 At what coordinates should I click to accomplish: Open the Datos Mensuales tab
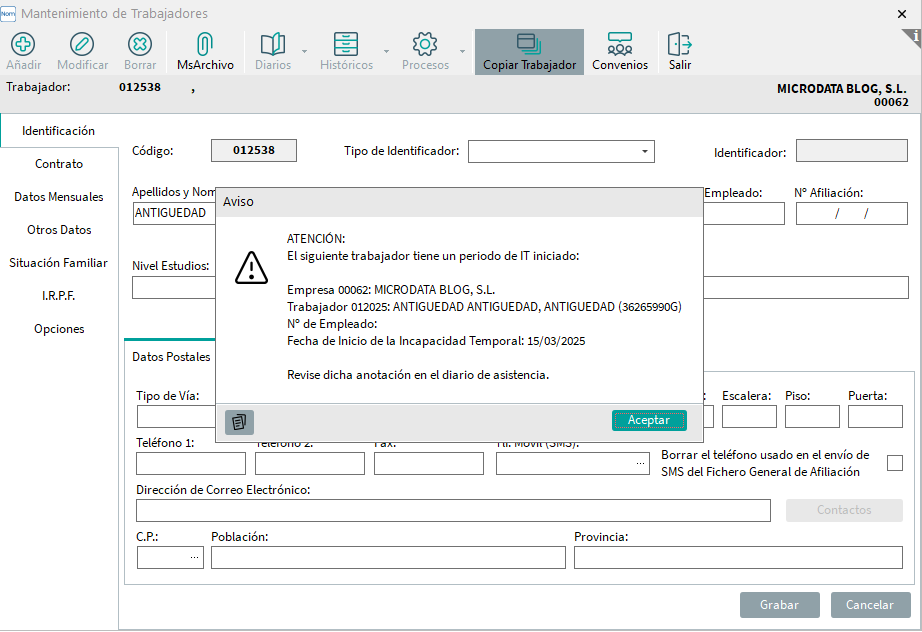pos(59,197)
